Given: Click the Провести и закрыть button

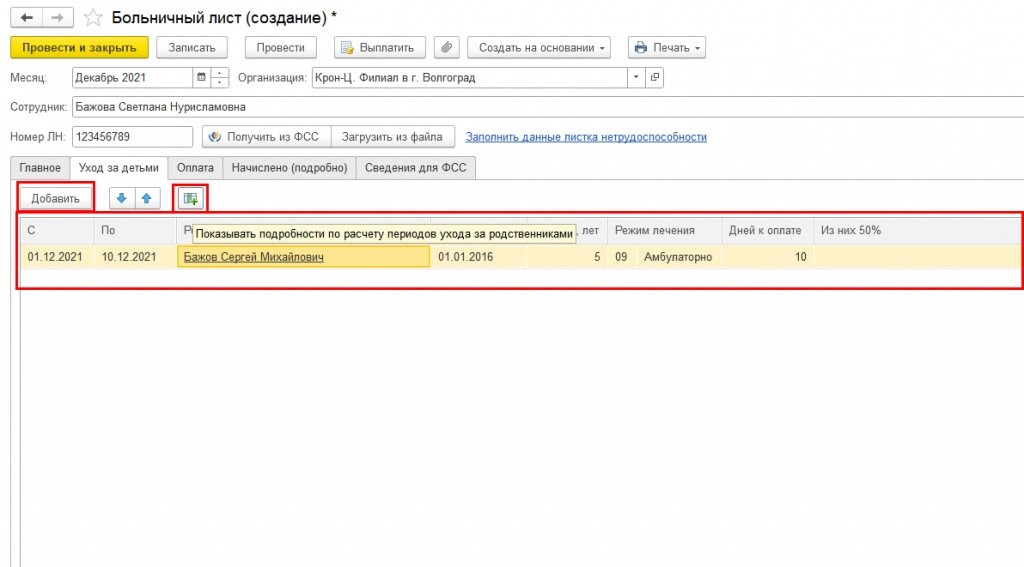Looking at the screenshot, I should pos(79,47).
